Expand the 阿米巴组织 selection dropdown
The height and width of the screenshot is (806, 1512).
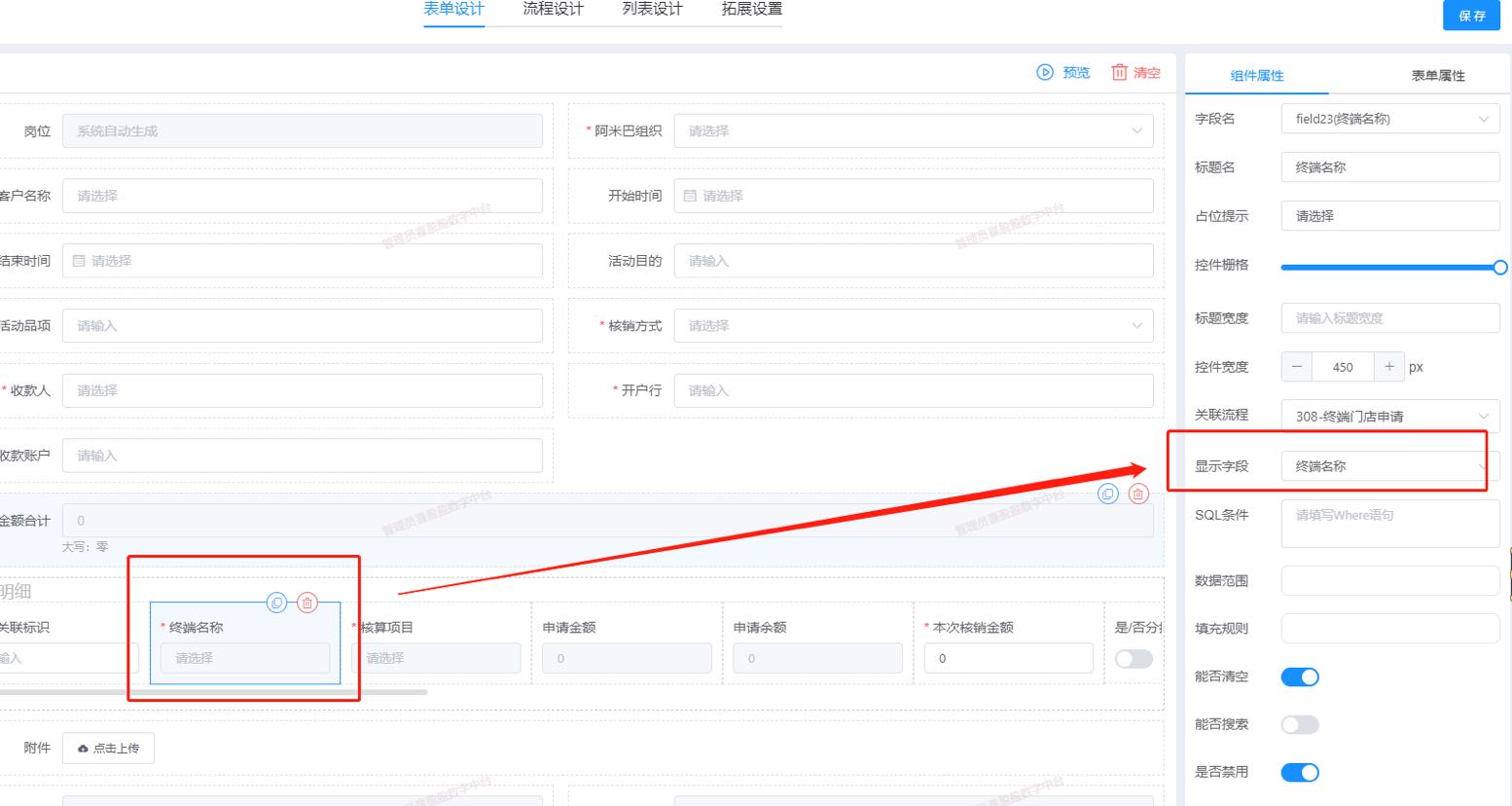(x=1136, y=130)
